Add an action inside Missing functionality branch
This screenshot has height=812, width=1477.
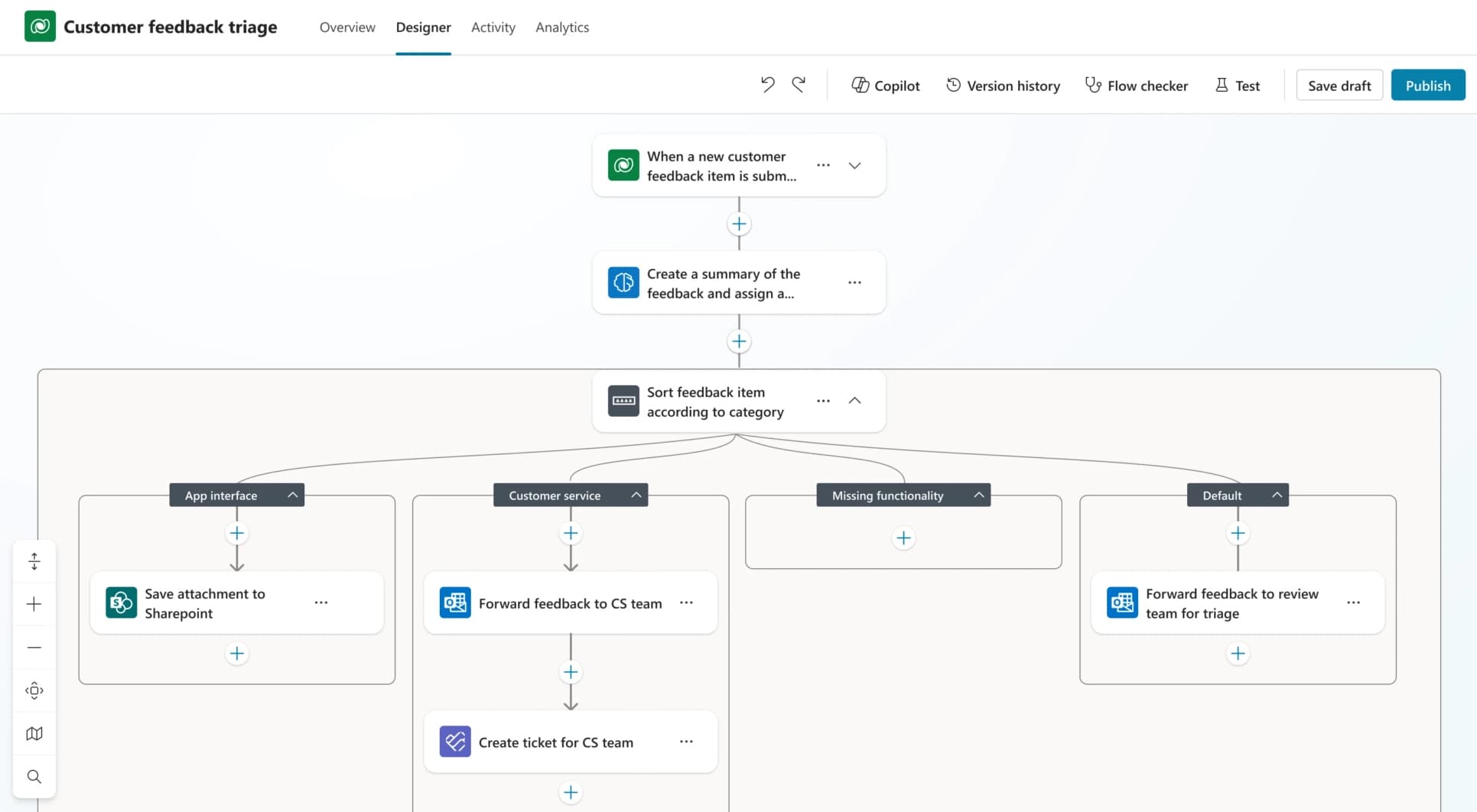point(903,538)
